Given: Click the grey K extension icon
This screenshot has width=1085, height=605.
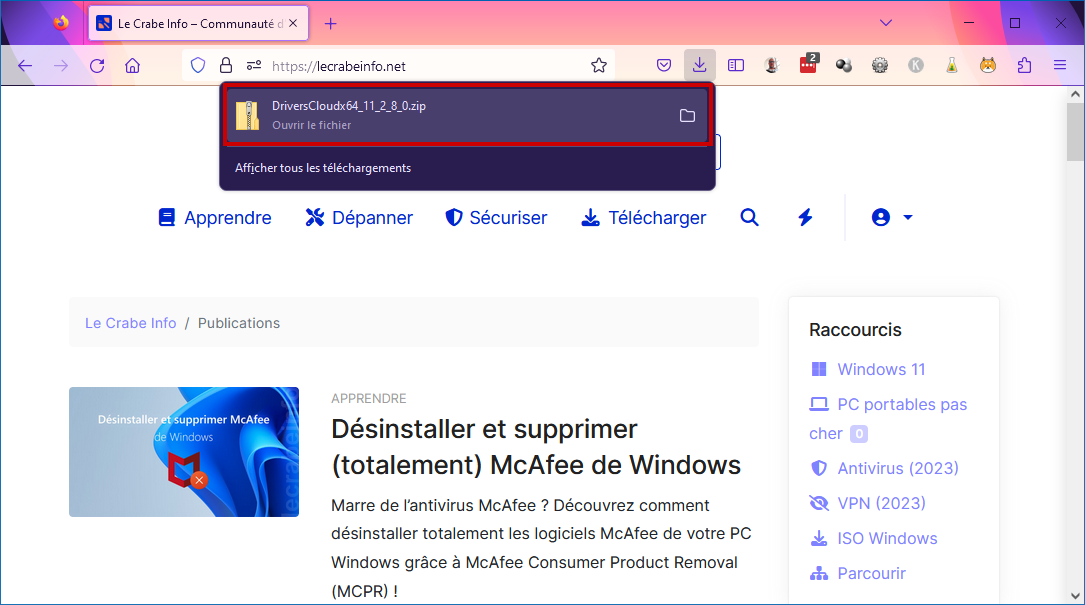Looking at the screenshot, I should (x=915, y=66).
